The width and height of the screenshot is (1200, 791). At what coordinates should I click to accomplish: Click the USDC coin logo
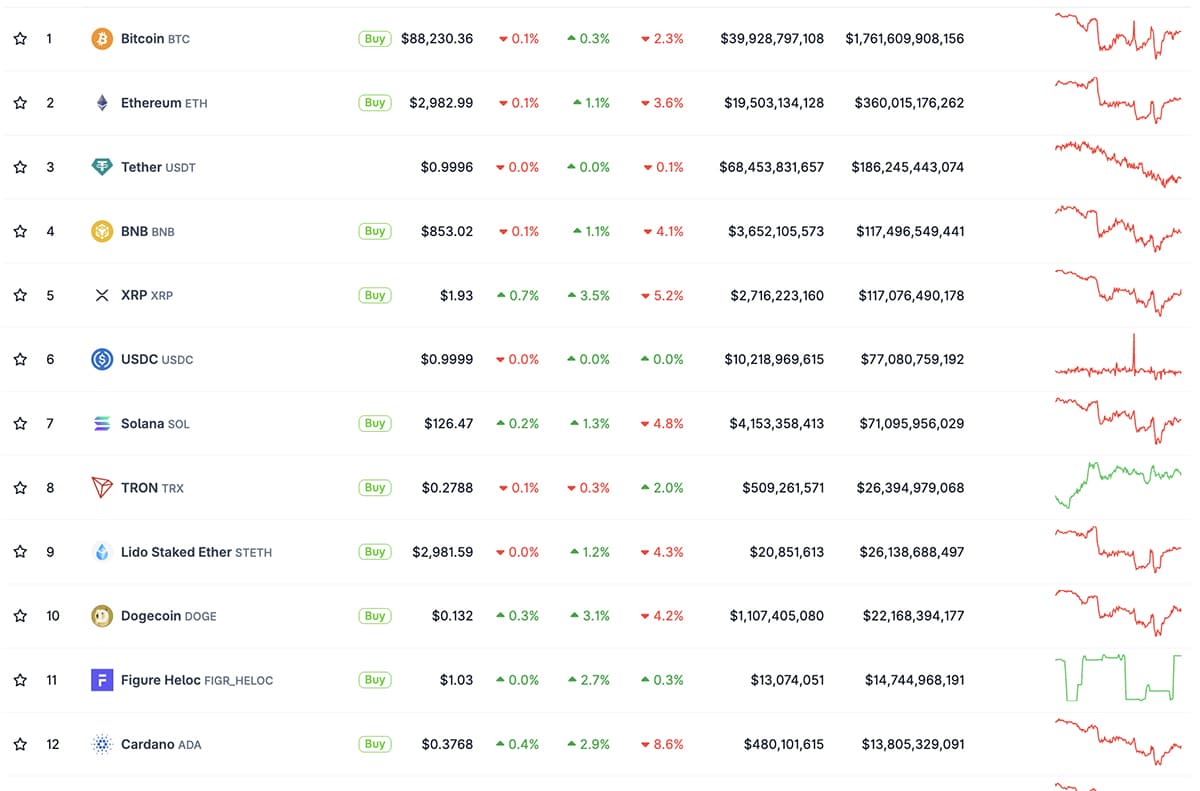(x=100, y=358)
